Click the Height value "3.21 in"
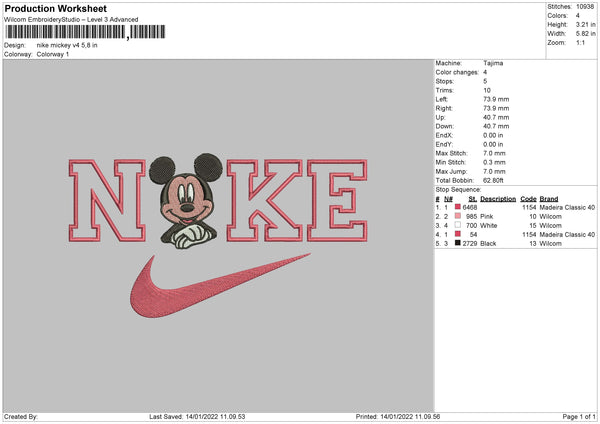 pyautogui.click(x=585, y=24)
